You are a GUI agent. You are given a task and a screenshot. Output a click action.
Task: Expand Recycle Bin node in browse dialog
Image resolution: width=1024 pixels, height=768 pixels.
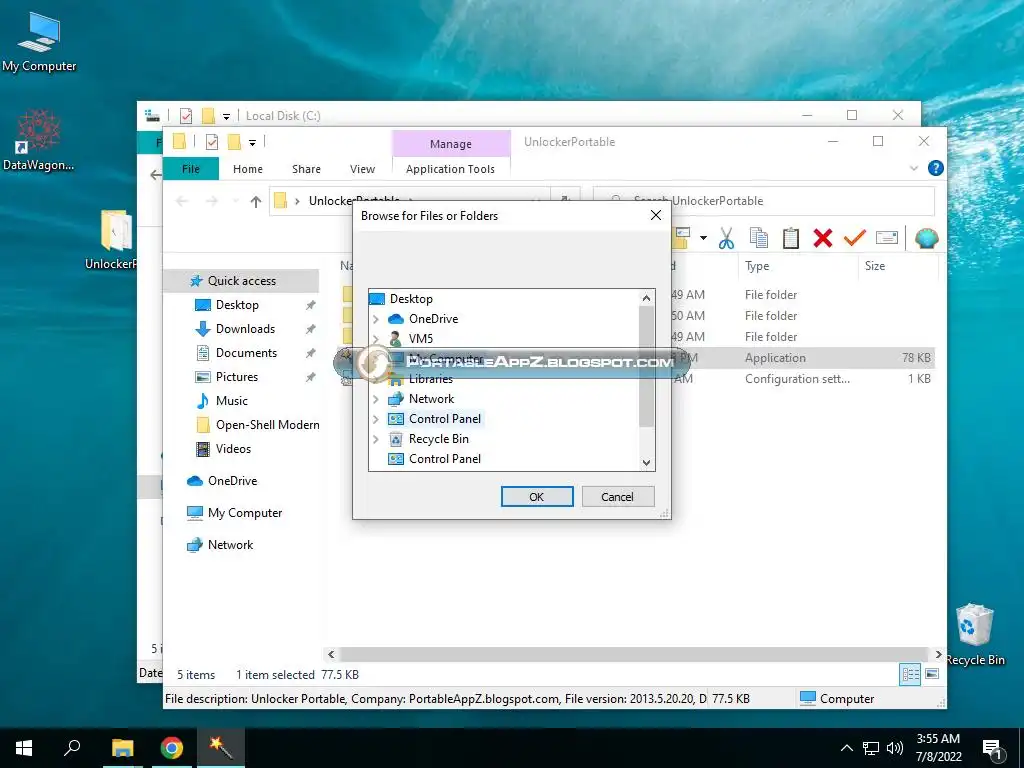click(x=376, y=440)
